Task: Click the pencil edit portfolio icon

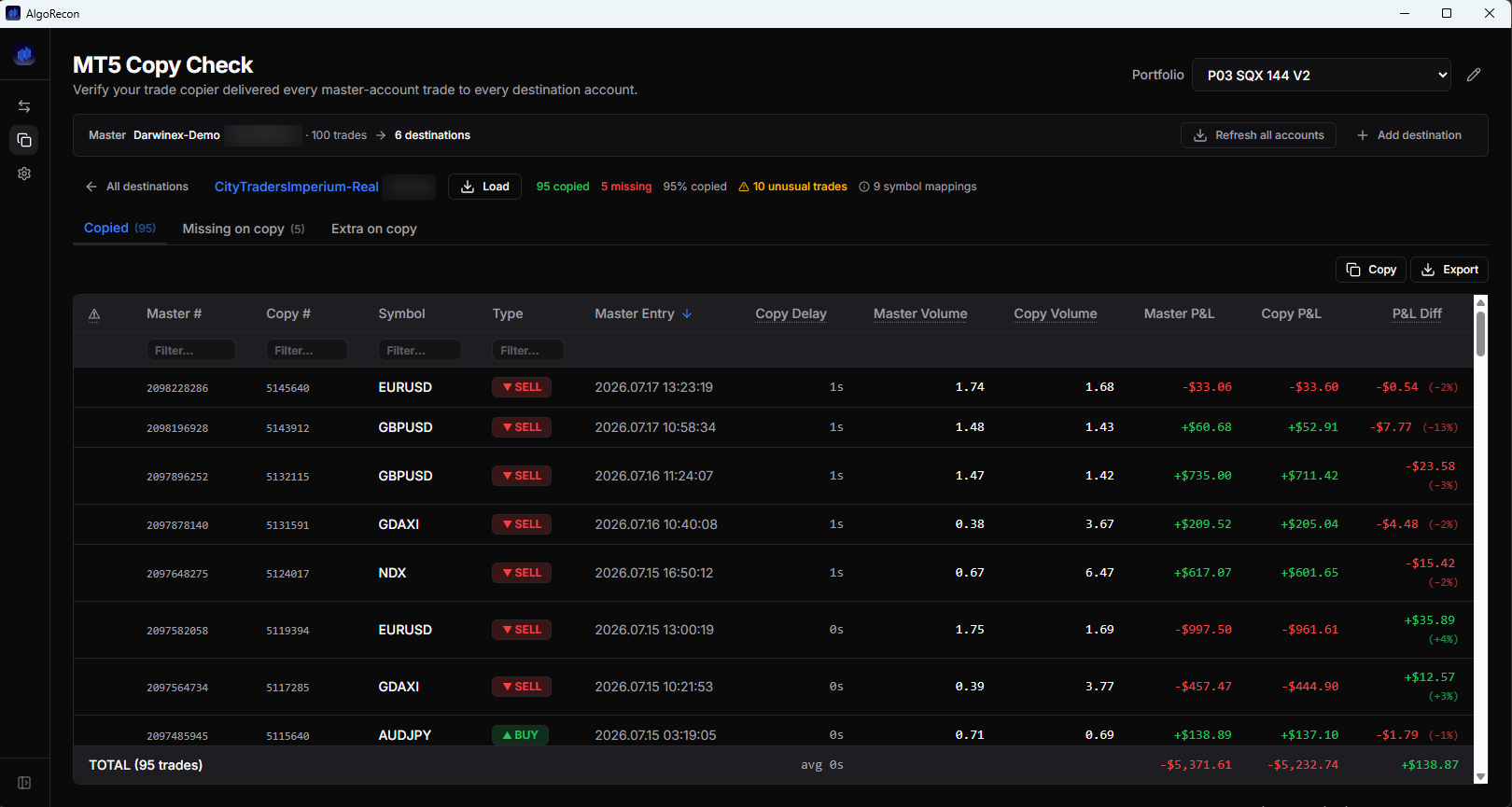Action: pos(1474,75)
